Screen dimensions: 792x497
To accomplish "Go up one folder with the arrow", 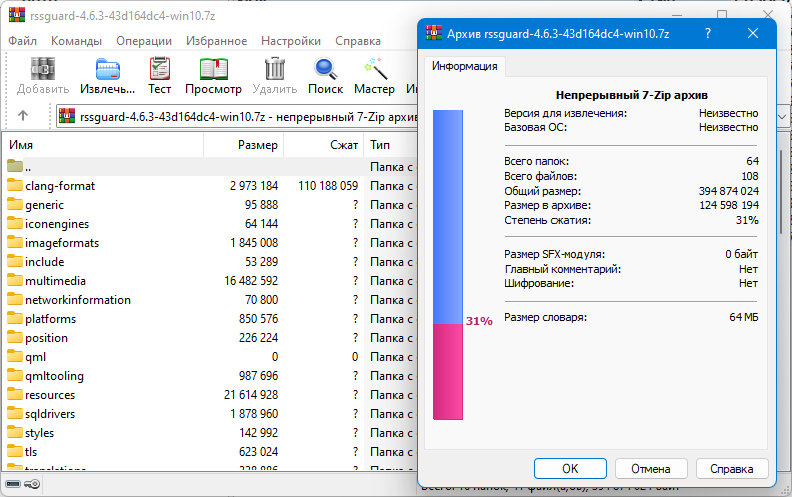I will (x=23, y=116).
